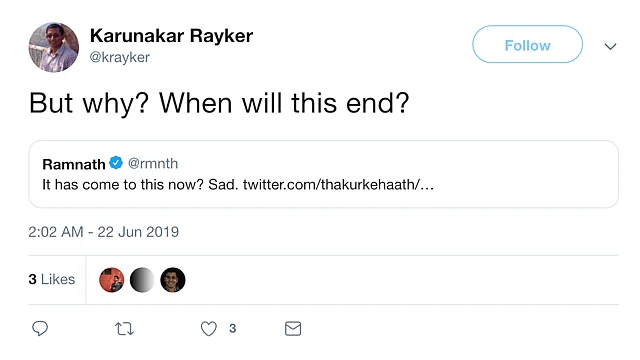Open the first liker's red avatar
This screenshot has width=640, height=360.
click(x=111, y=280)
